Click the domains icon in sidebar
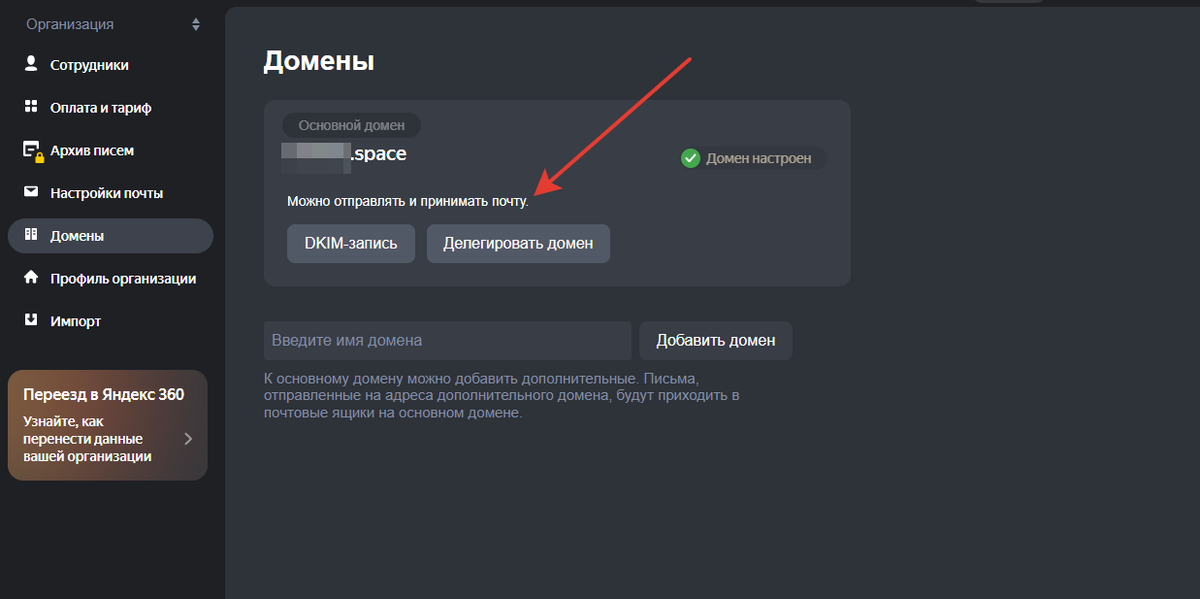This screenshot has width=1200, height=599. pos(31,235)
